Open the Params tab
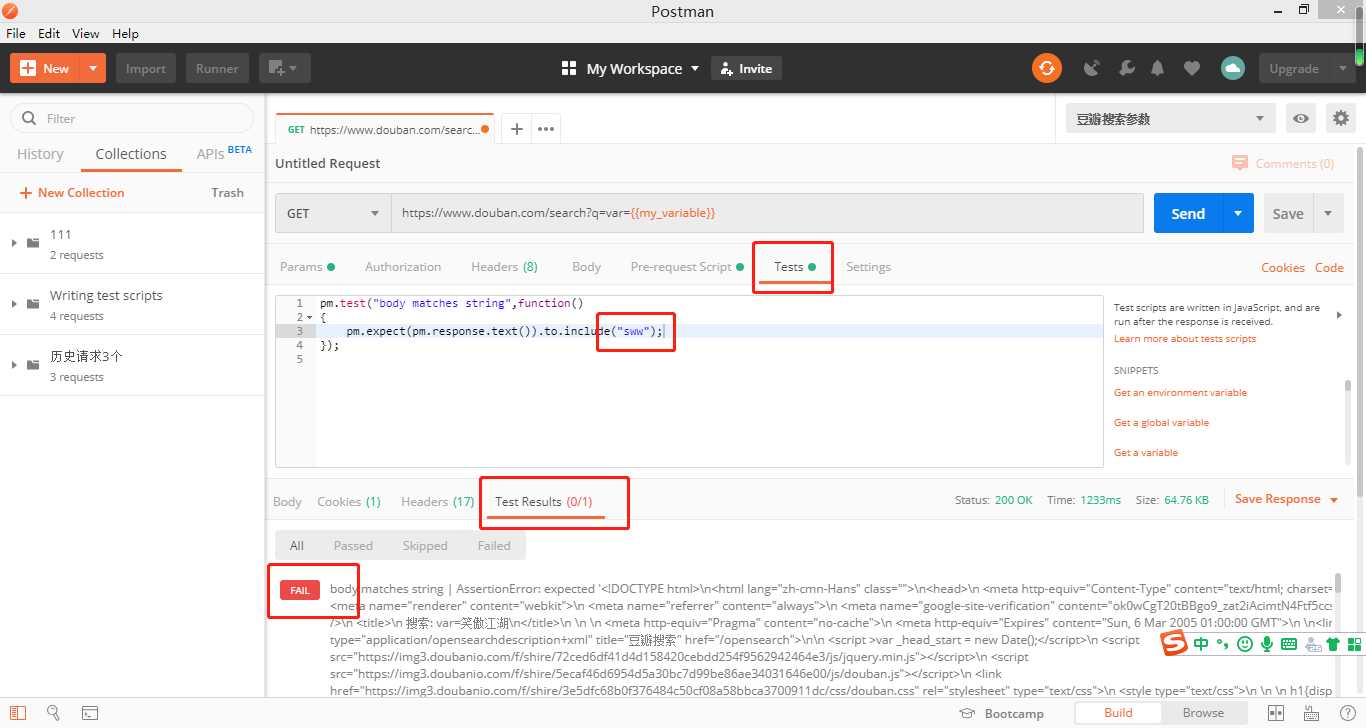This screenshot has width=1366, height=728. click(307, 267)
